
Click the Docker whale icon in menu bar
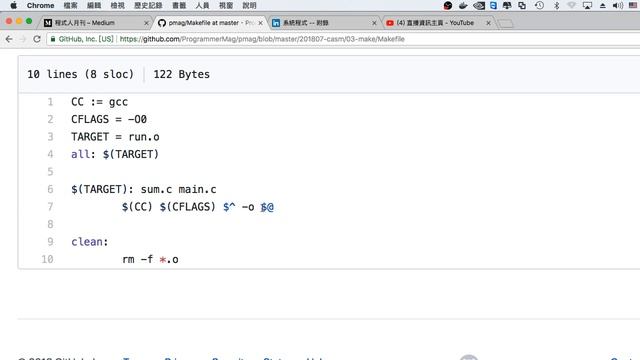[463, 5]
